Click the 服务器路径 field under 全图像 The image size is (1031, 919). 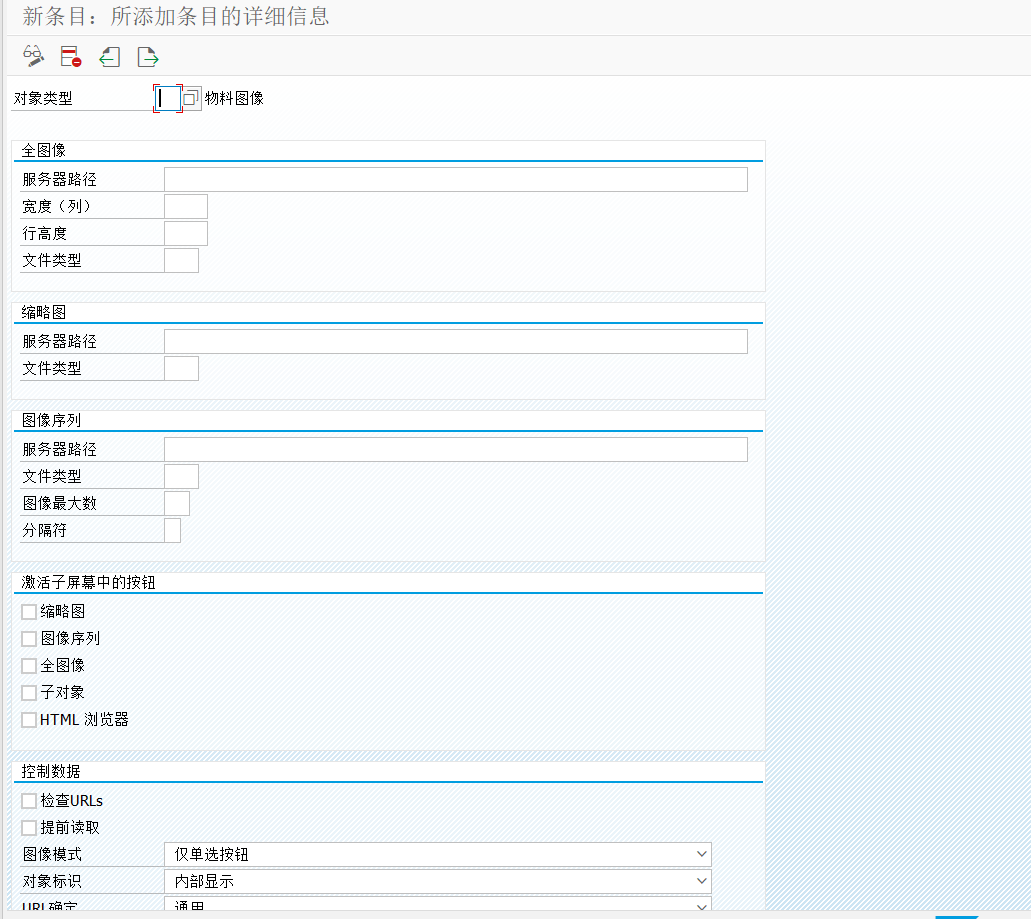coord(455,179)
